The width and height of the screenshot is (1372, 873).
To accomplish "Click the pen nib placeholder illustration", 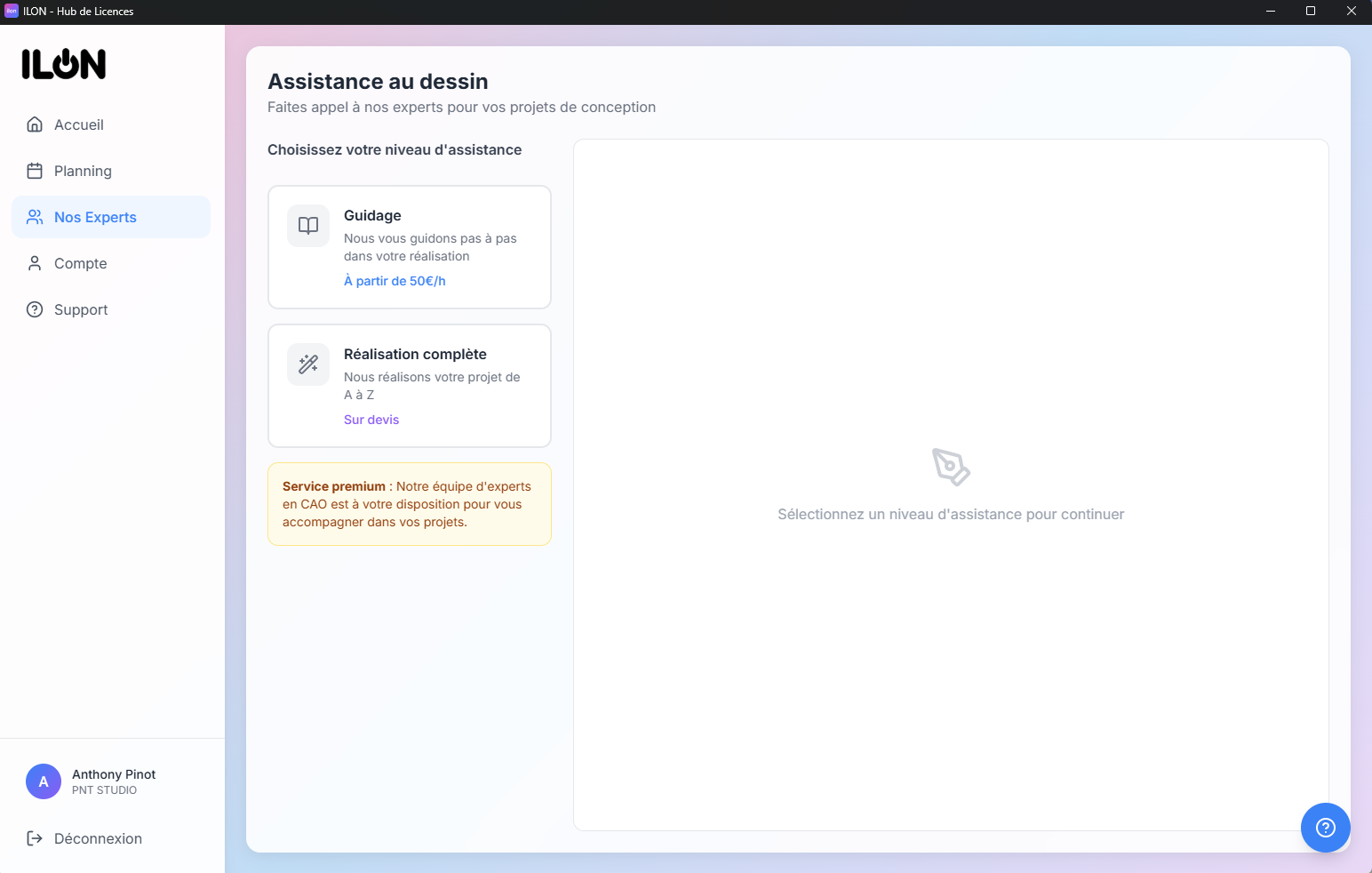I will point(952,469).
